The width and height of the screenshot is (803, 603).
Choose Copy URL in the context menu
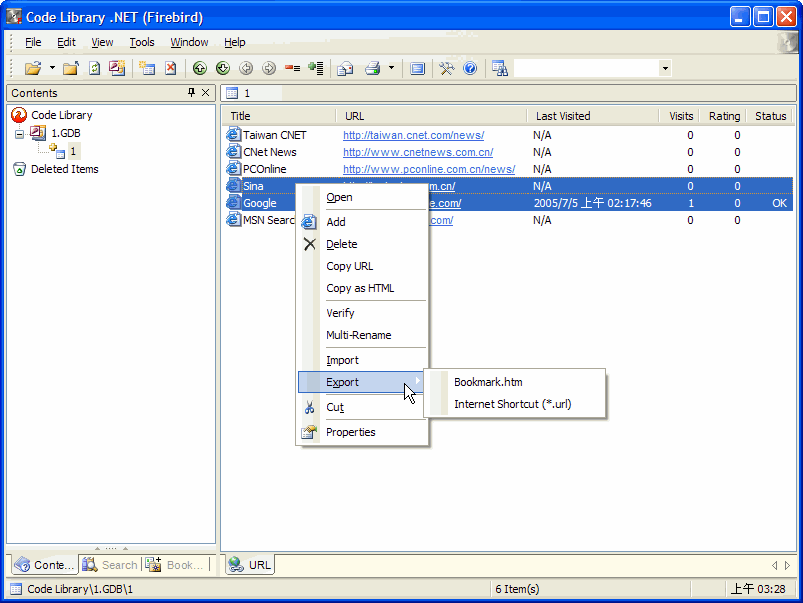click(x=363, y=266)
